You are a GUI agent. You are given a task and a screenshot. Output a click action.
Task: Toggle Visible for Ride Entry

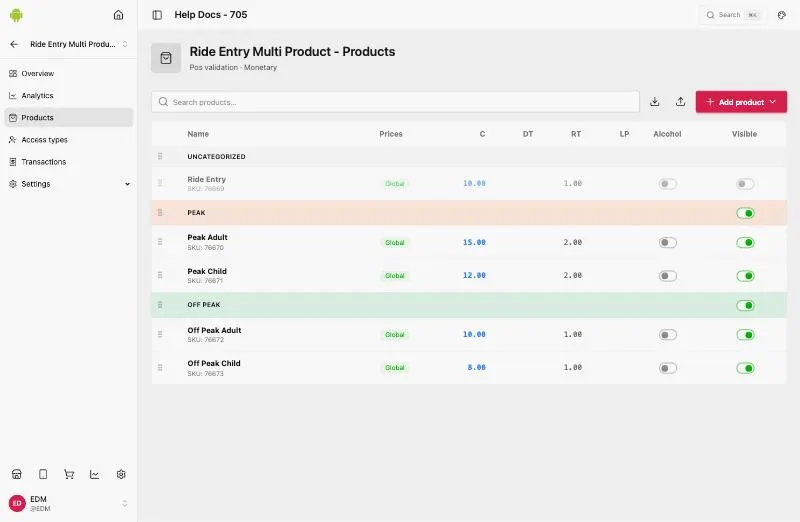point(745,184)
